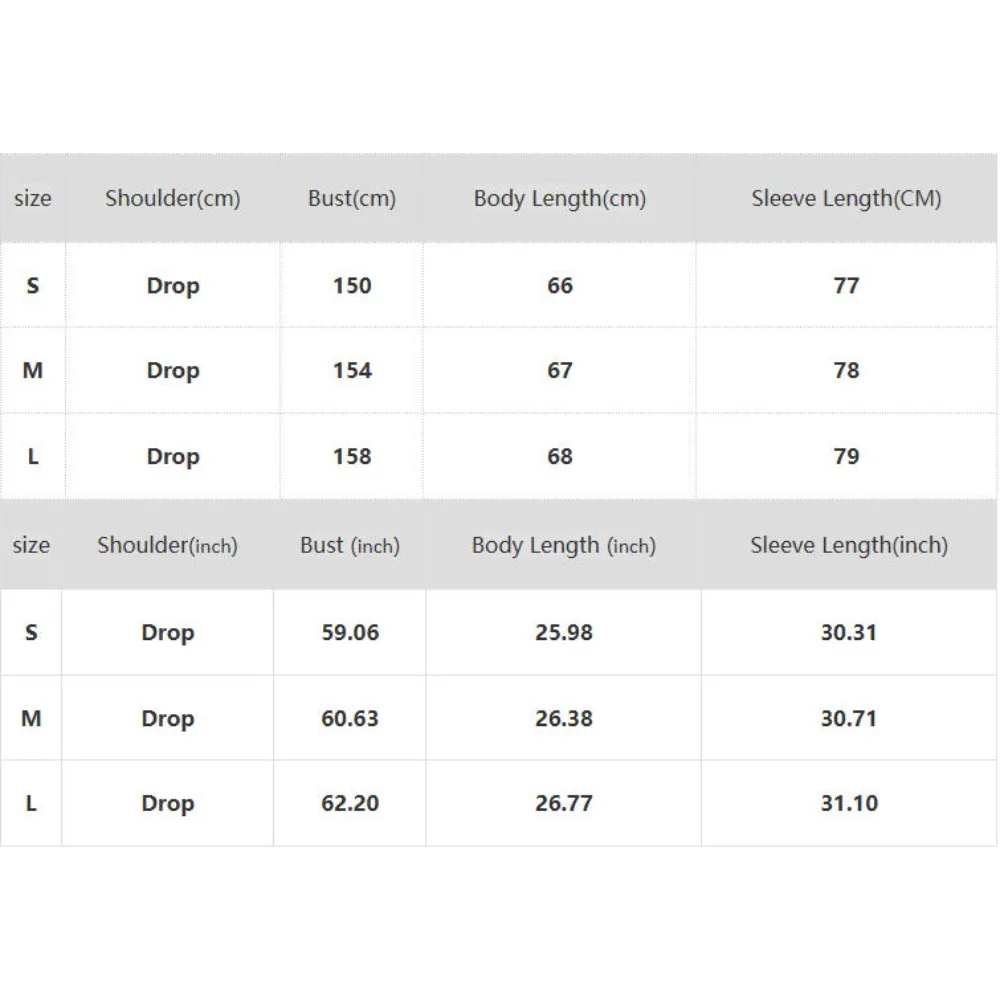Click the Shoulder(inch) column header
Image resolution: width=1000 pixels, height=1000 pixels.
pos(167,545)
